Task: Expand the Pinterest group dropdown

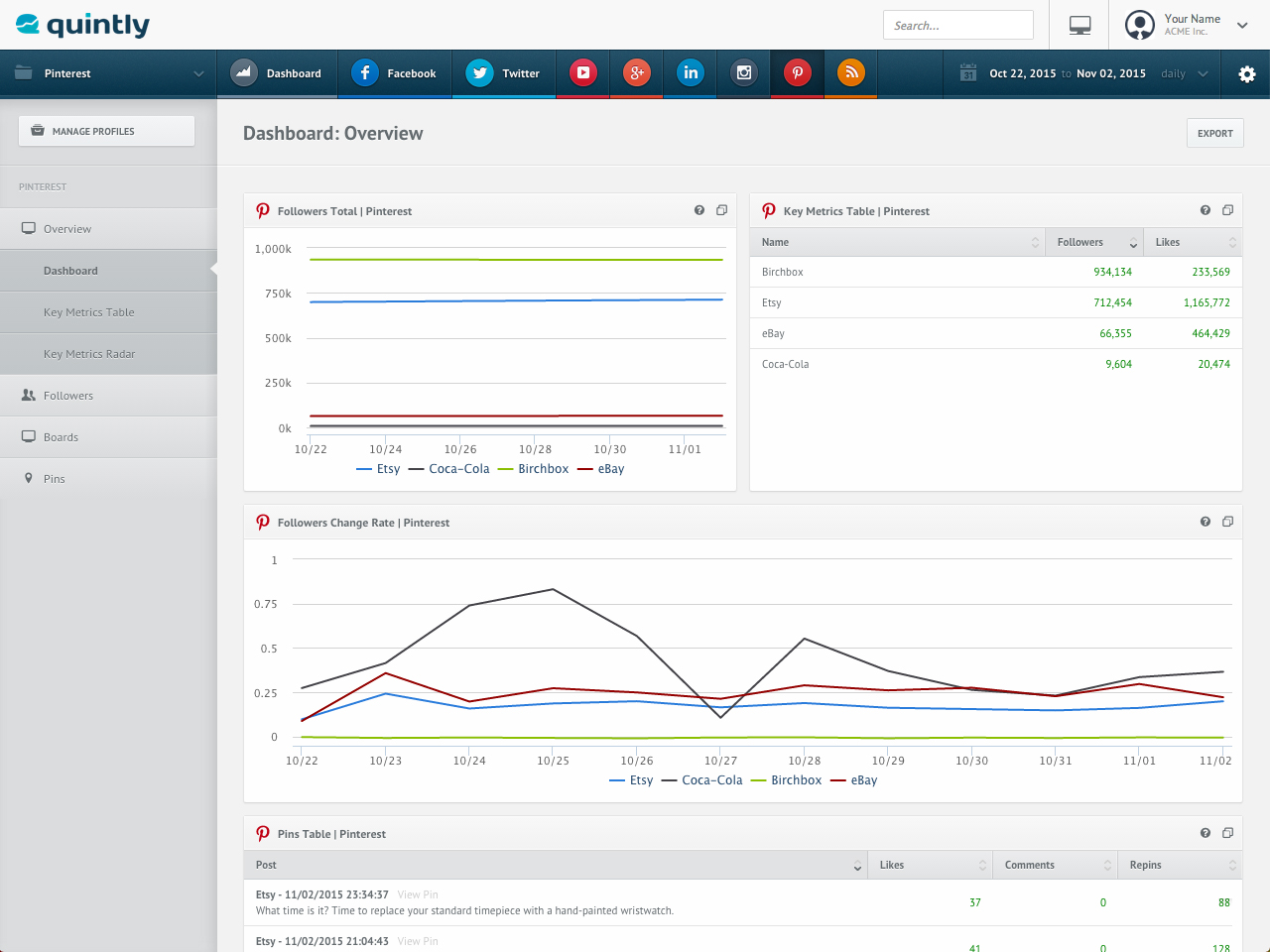Action: (x=198, y=73)
